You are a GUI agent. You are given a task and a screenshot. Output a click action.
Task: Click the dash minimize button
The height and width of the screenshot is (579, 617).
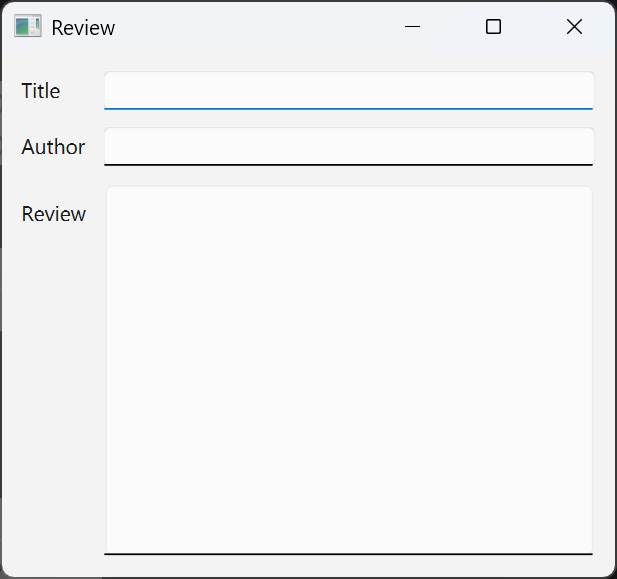point(412,27)
